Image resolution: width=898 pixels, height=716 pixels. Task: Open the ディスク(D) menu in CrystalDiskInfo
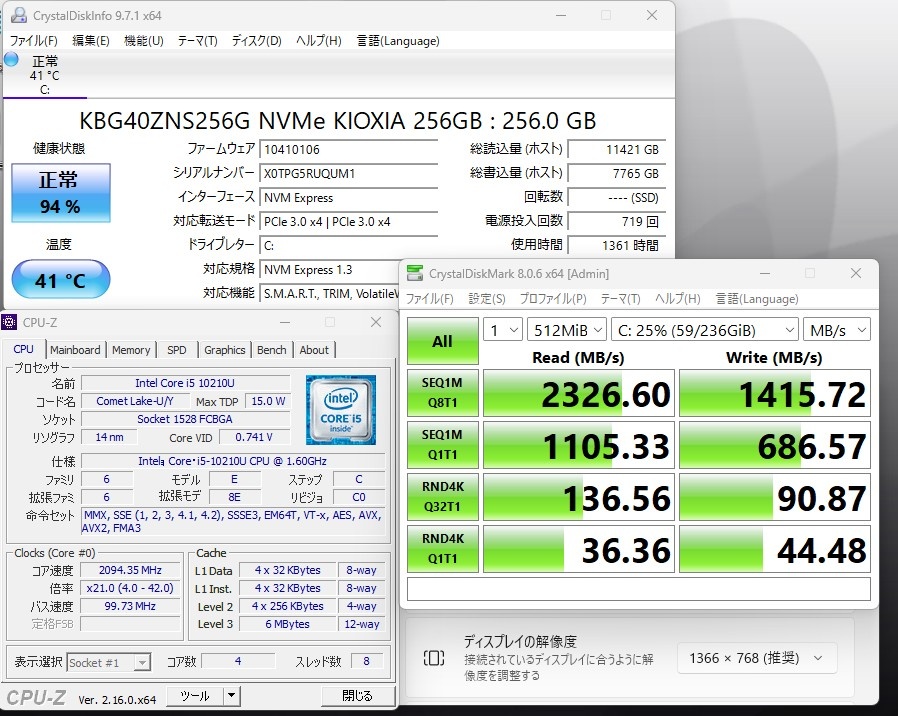(256, 41)
